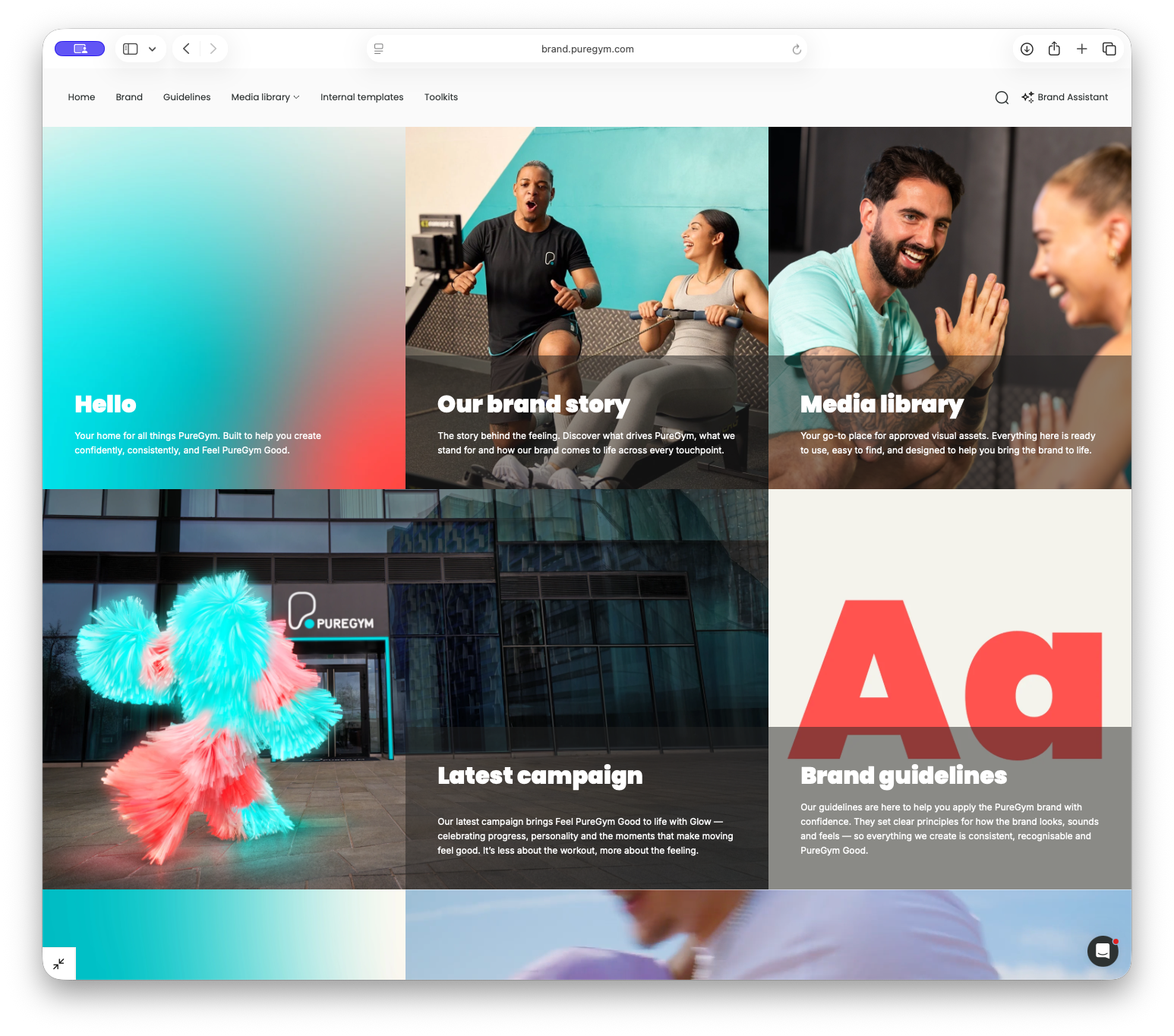
Task: Expand the Media library dropdown menu
Action: 265,97
